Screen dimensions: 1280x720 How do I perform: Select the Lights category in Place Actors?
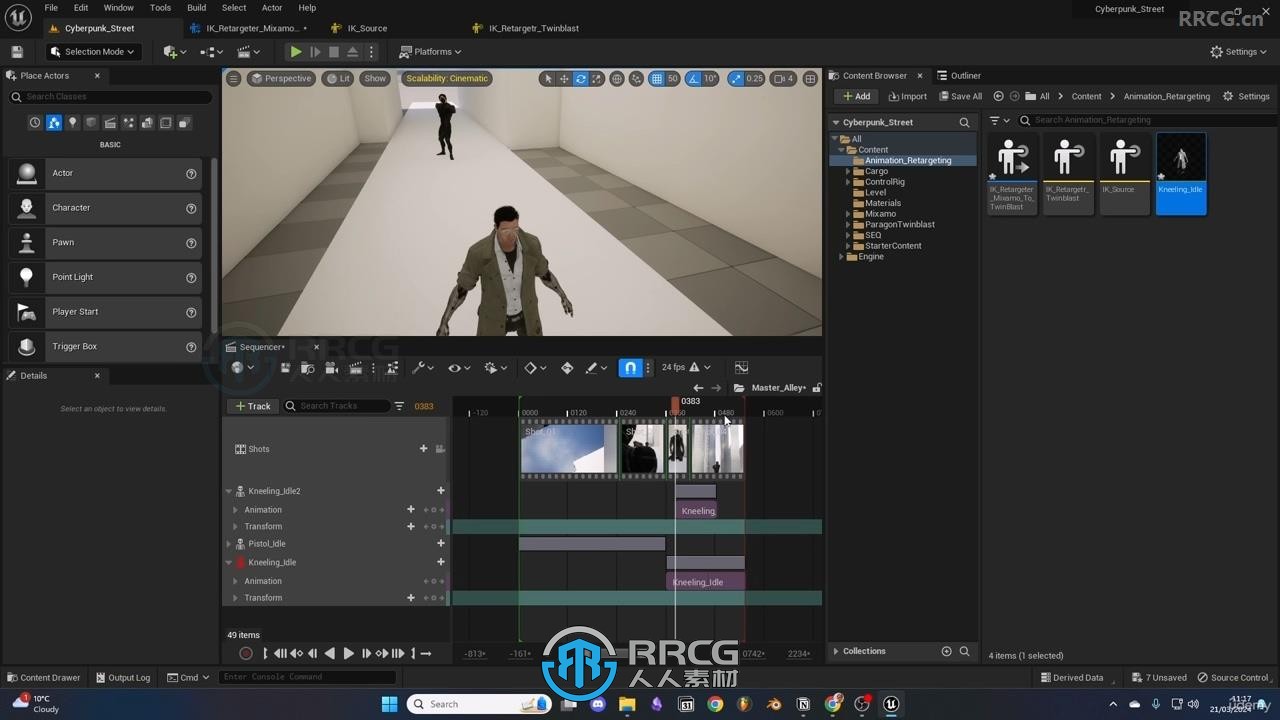(x=72, y=123)
